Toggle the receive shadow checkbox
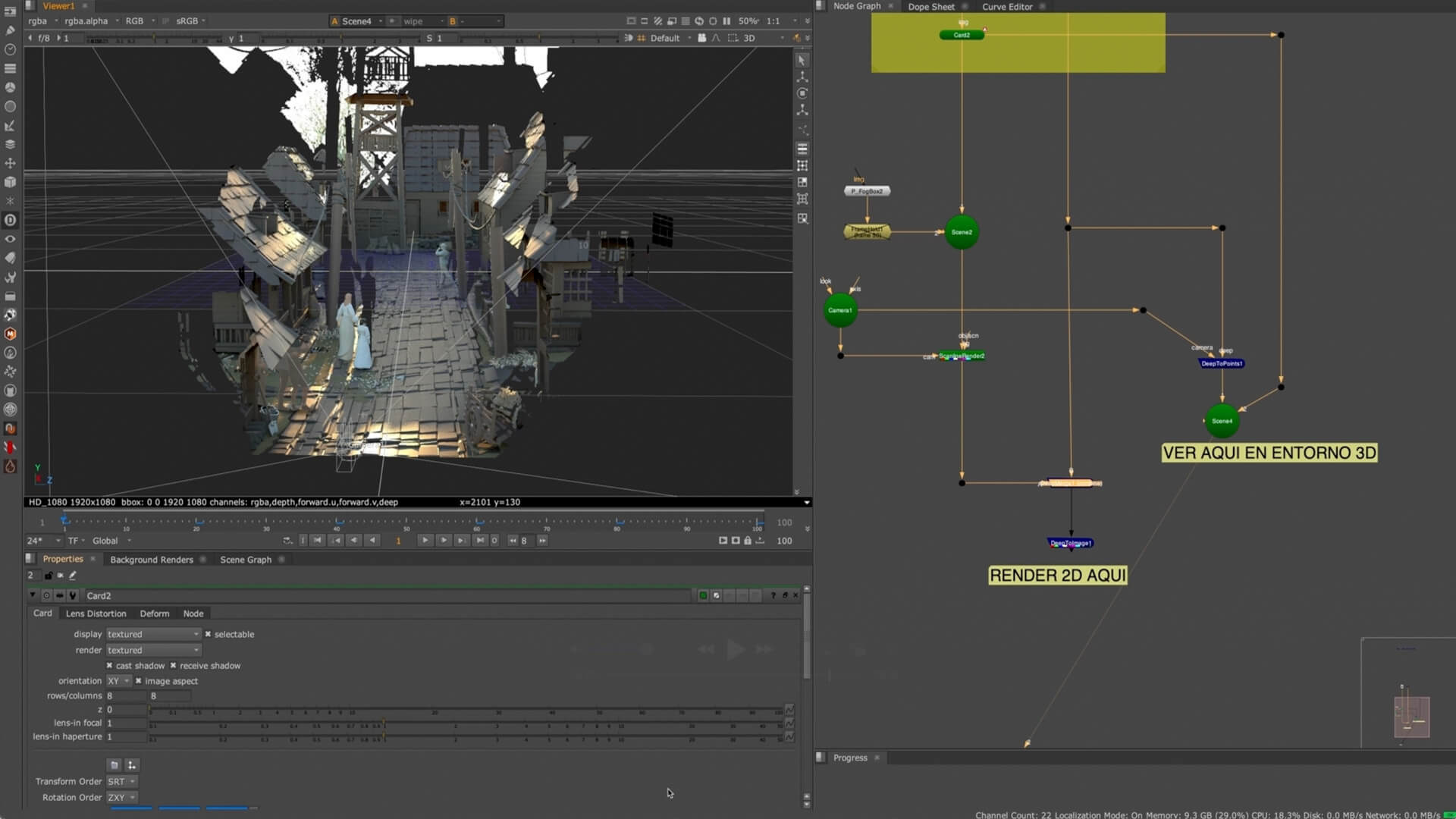Image resolution: width=1456 pixels, height=819 pixels. (174, 665)
